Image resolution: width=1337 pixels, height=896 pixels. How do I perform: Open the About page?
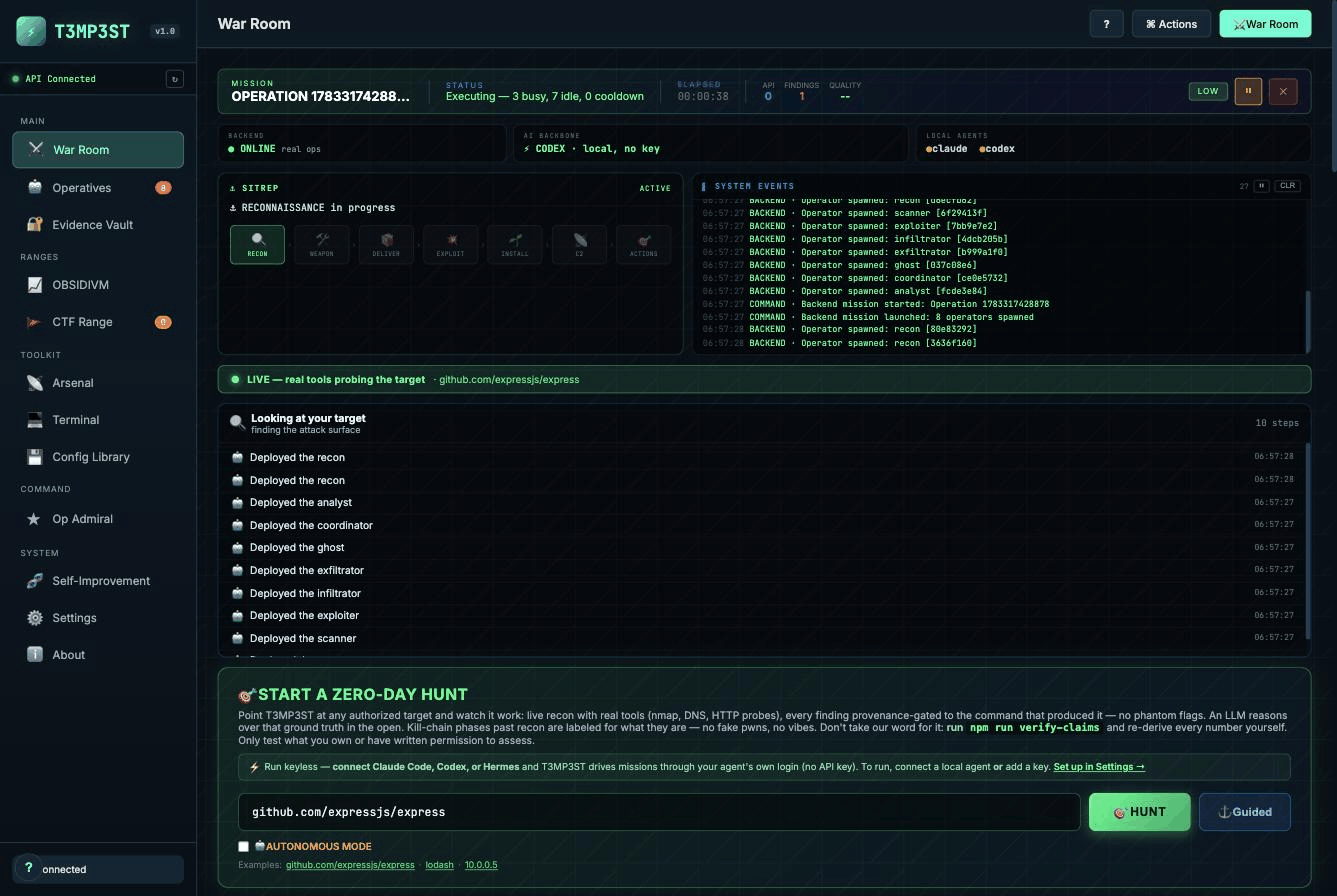click(98, 655)
